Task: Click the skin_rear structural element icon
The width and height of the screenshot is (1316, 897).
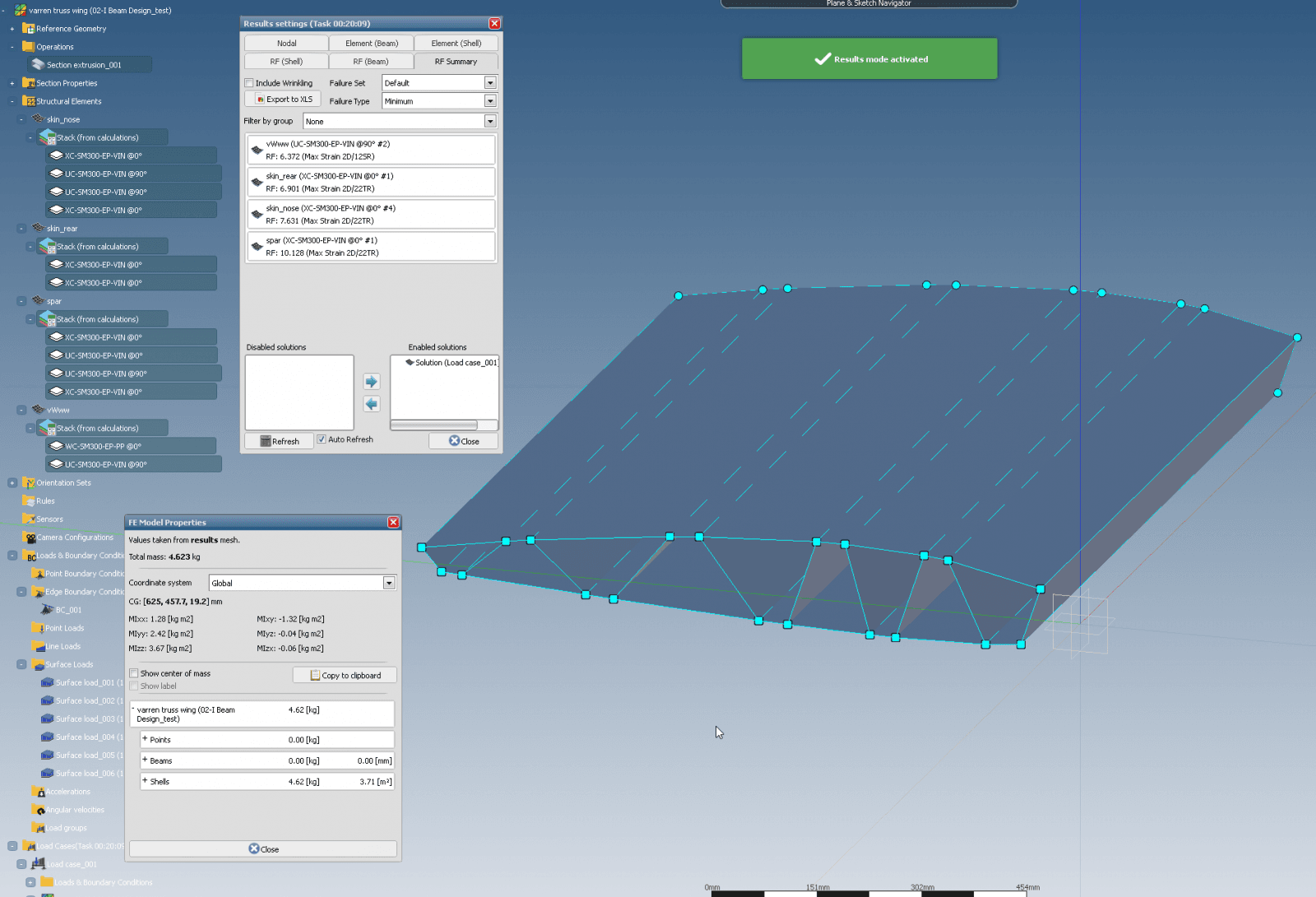Action: tap(38, 228)
